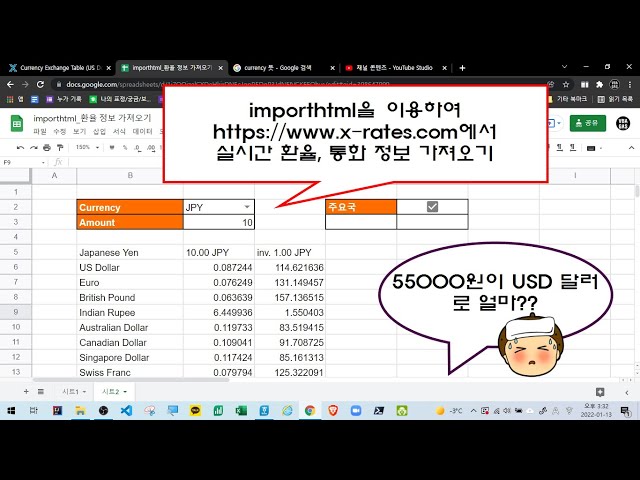Click the Explore button at bottom right
This screenshot has width=640, height=480.
(600, 392)
